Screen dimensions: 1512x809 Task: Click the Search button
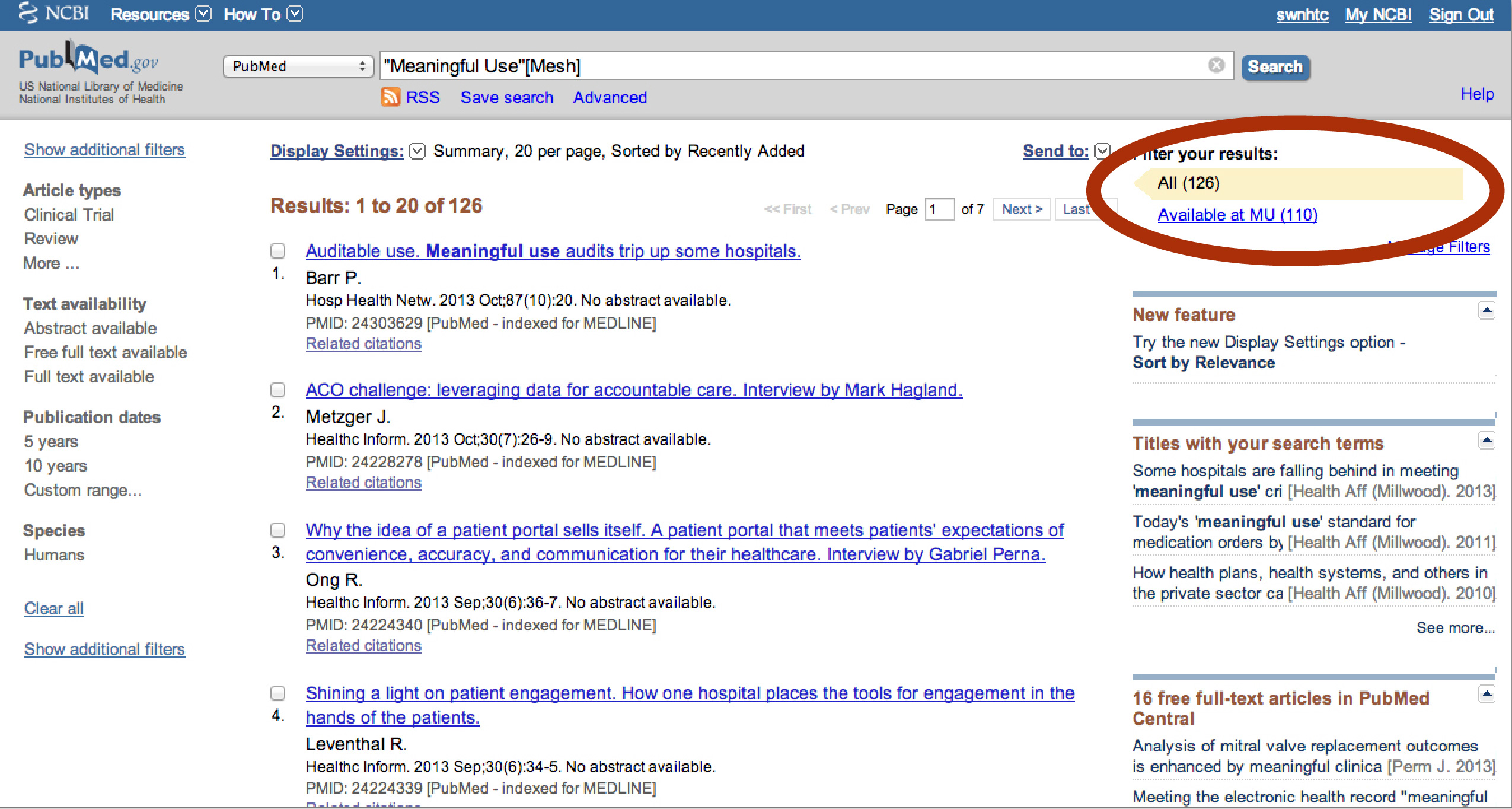pos(1275,66)
